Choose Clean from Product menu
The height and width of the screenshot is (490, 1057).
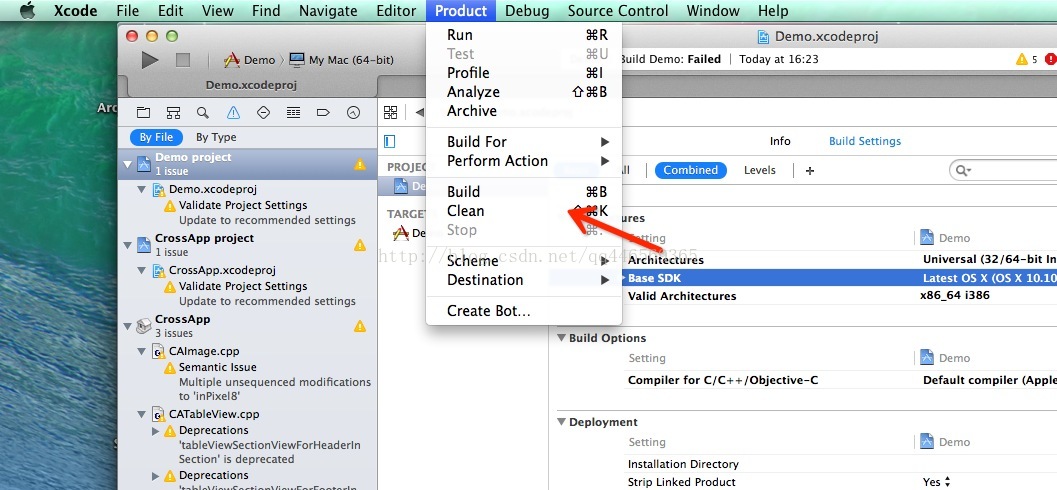tap(524, 211)
